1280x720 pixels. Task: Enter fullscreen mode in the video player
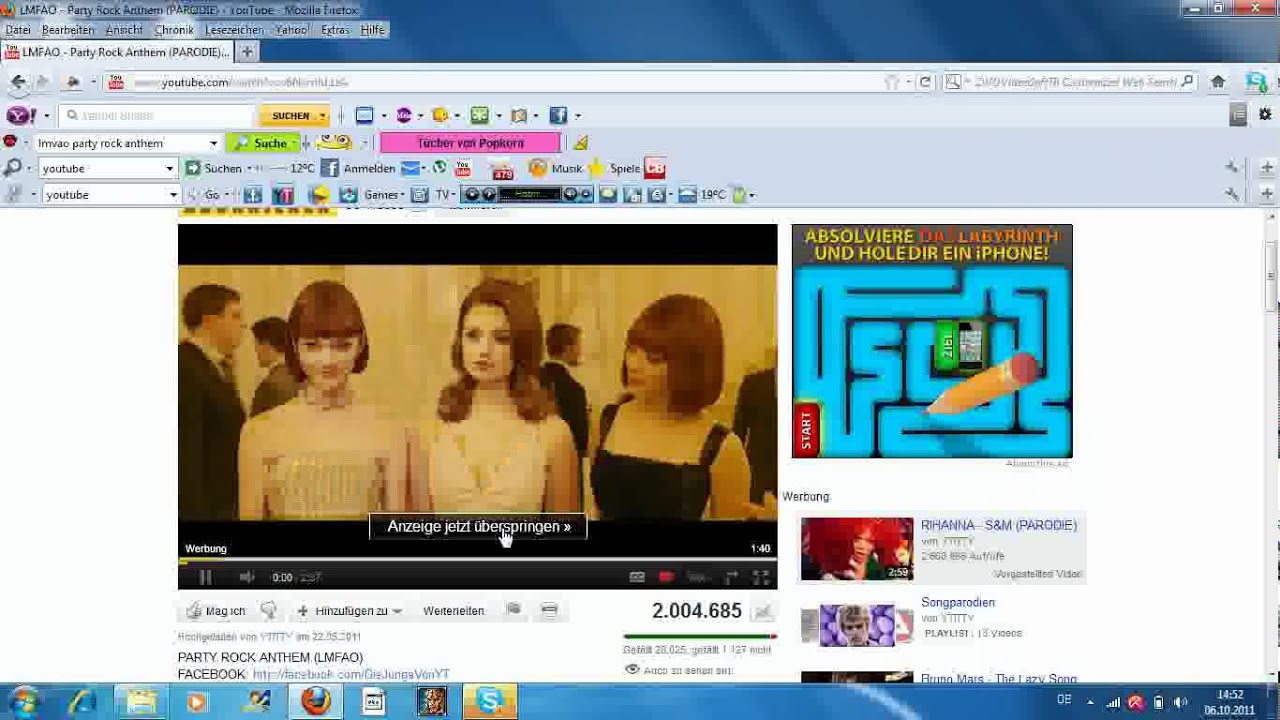[x=761, y=577]
